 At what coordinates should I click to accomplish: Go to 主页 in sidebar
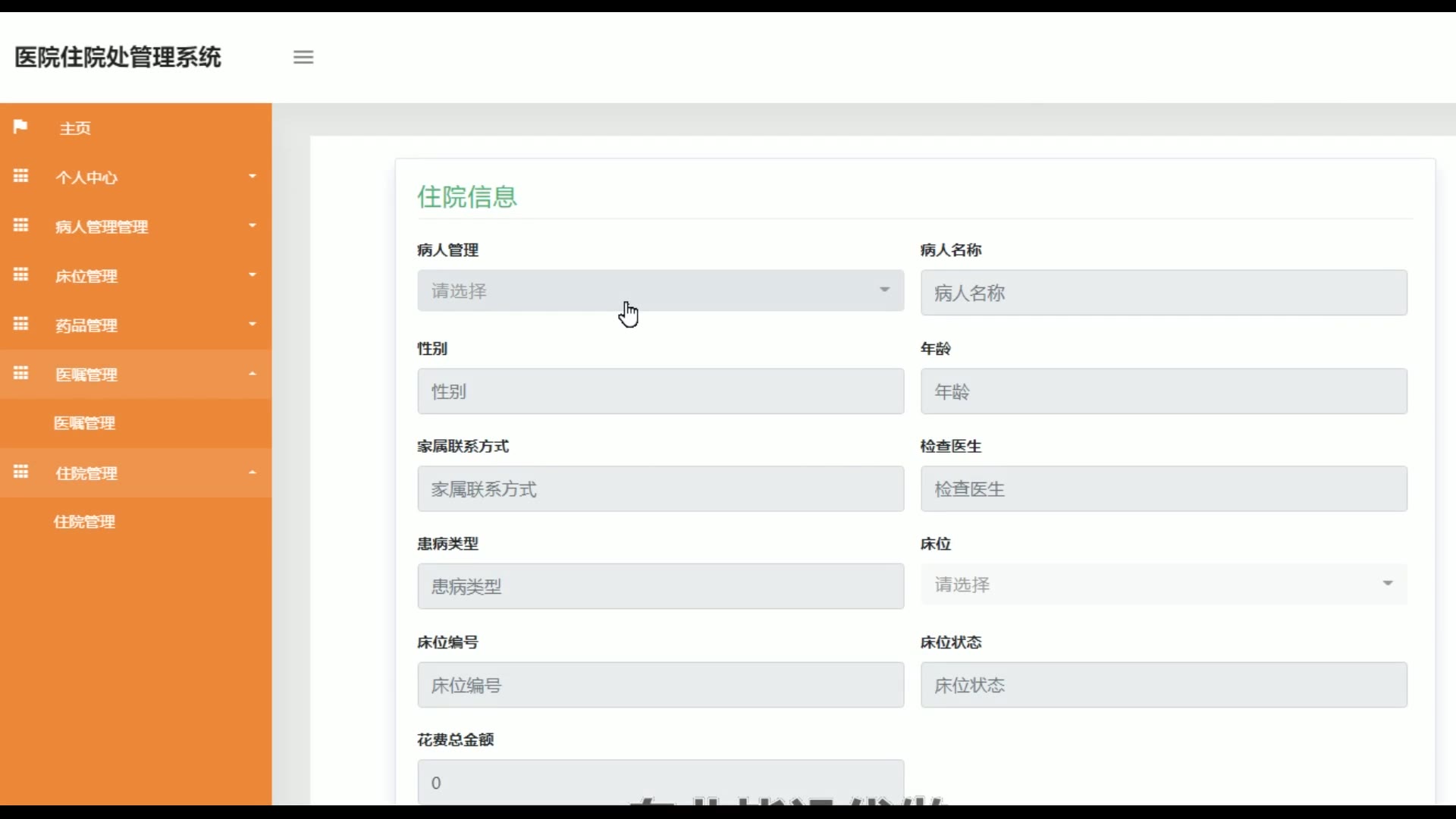click(x=75, y=128)
